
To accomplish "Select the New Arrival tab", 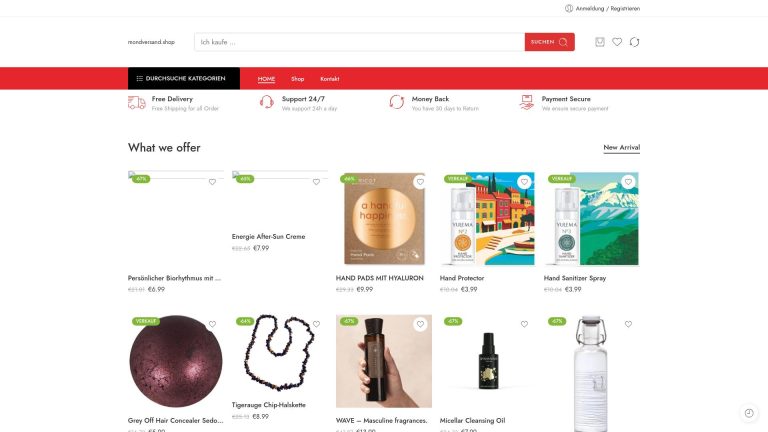I will tap(622, 147).
